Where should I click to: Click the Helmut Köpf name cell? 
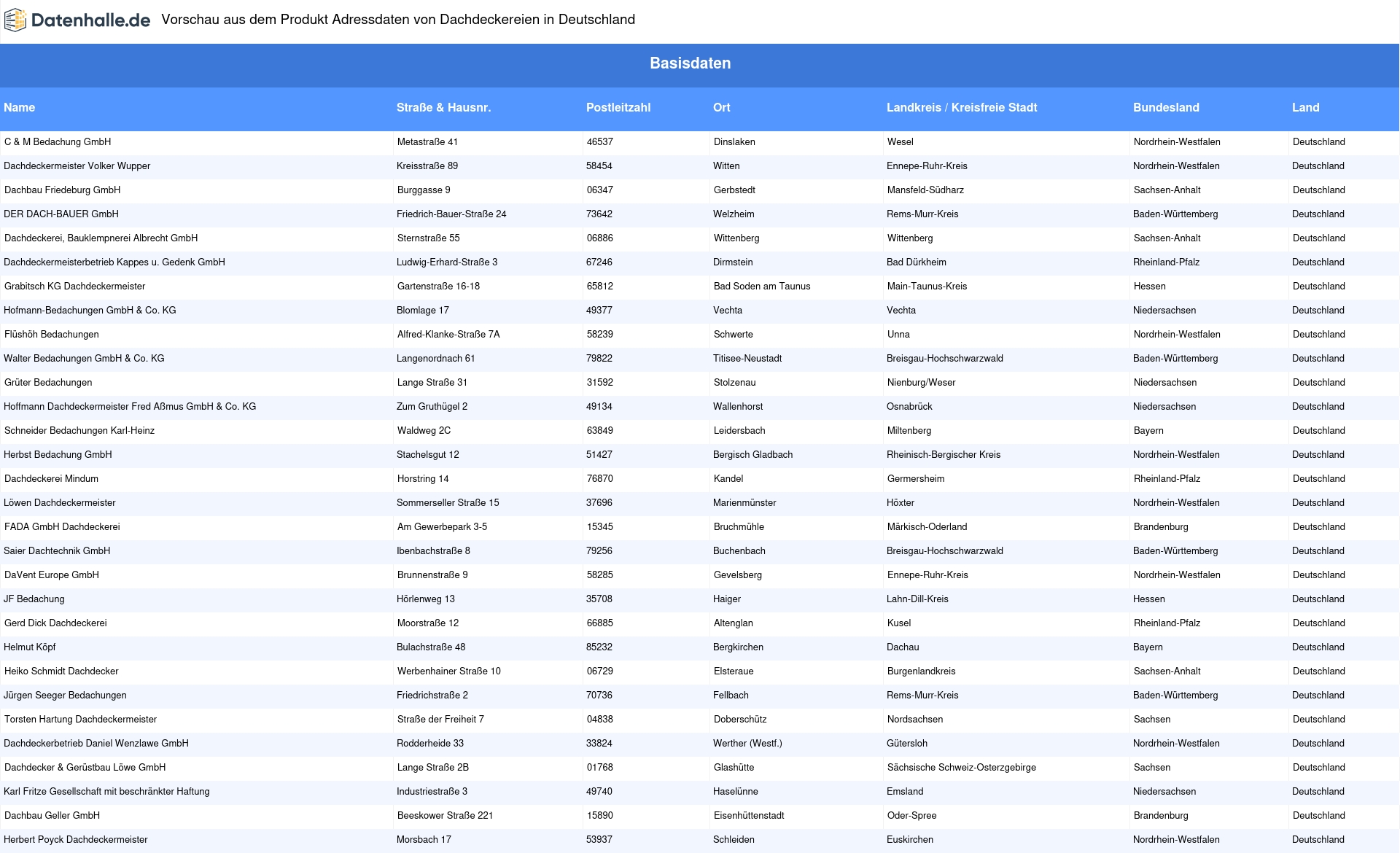point(30,647)
